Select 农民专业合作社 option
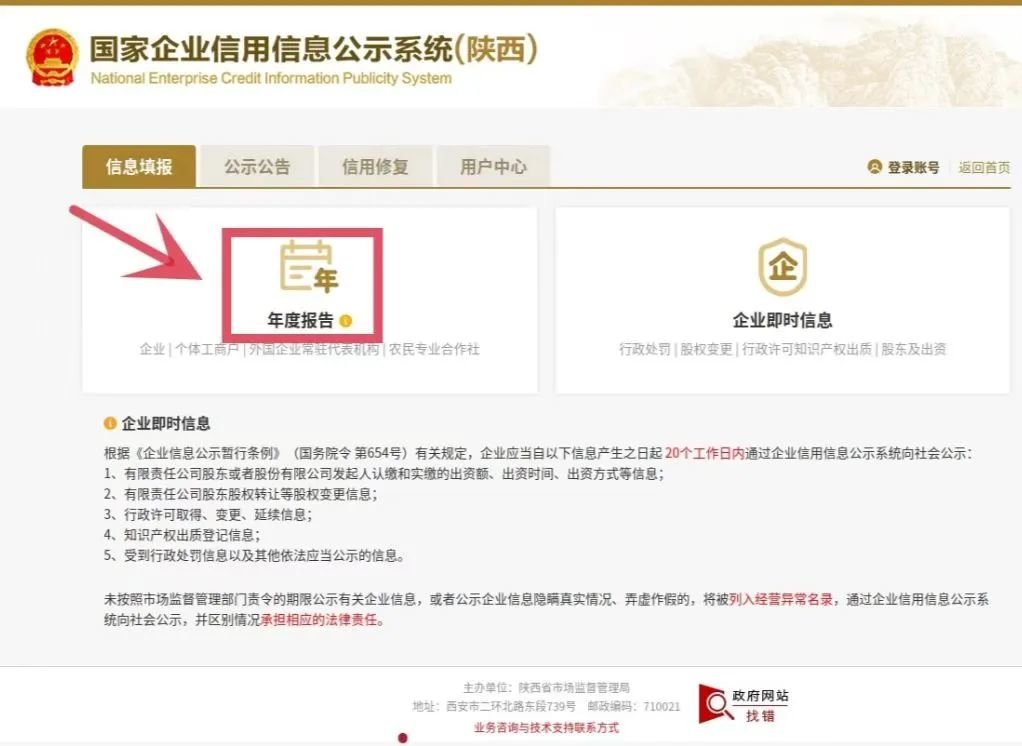 [434, 349]
